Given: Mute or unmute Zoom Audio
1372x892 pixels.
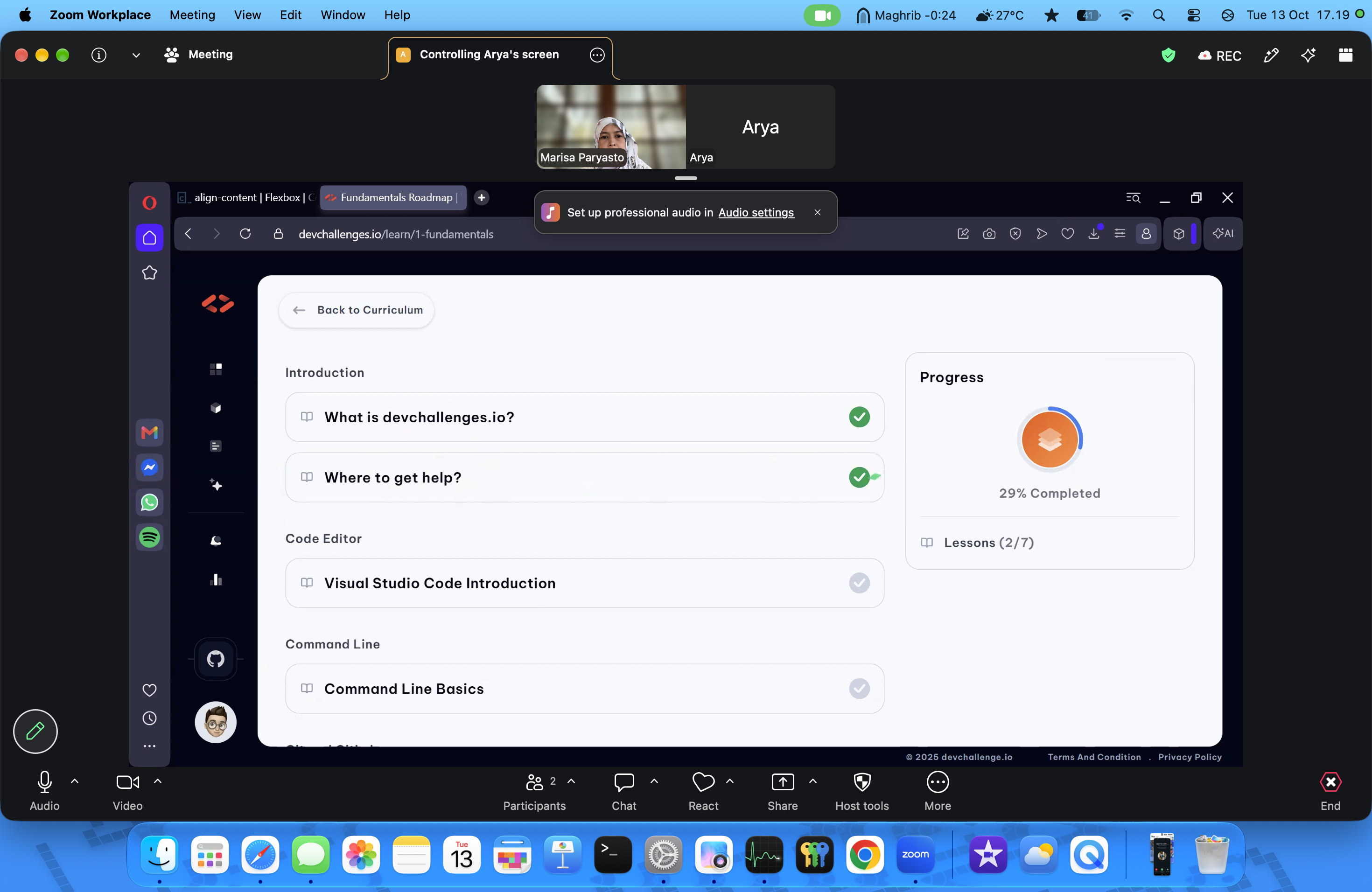Looking at the screenshot, I should (x=44, y=791).
